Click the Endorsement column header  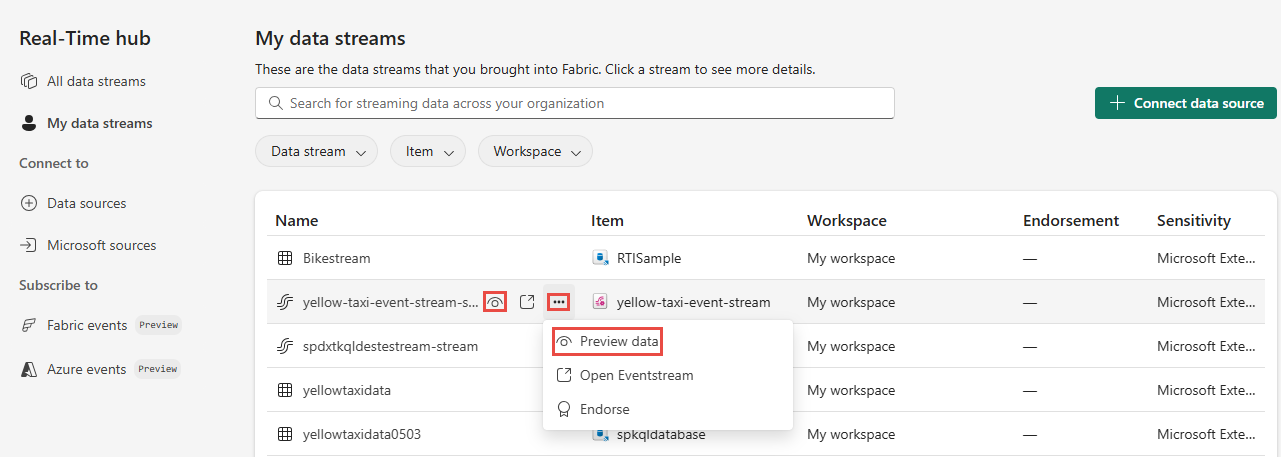point(1071,220)
